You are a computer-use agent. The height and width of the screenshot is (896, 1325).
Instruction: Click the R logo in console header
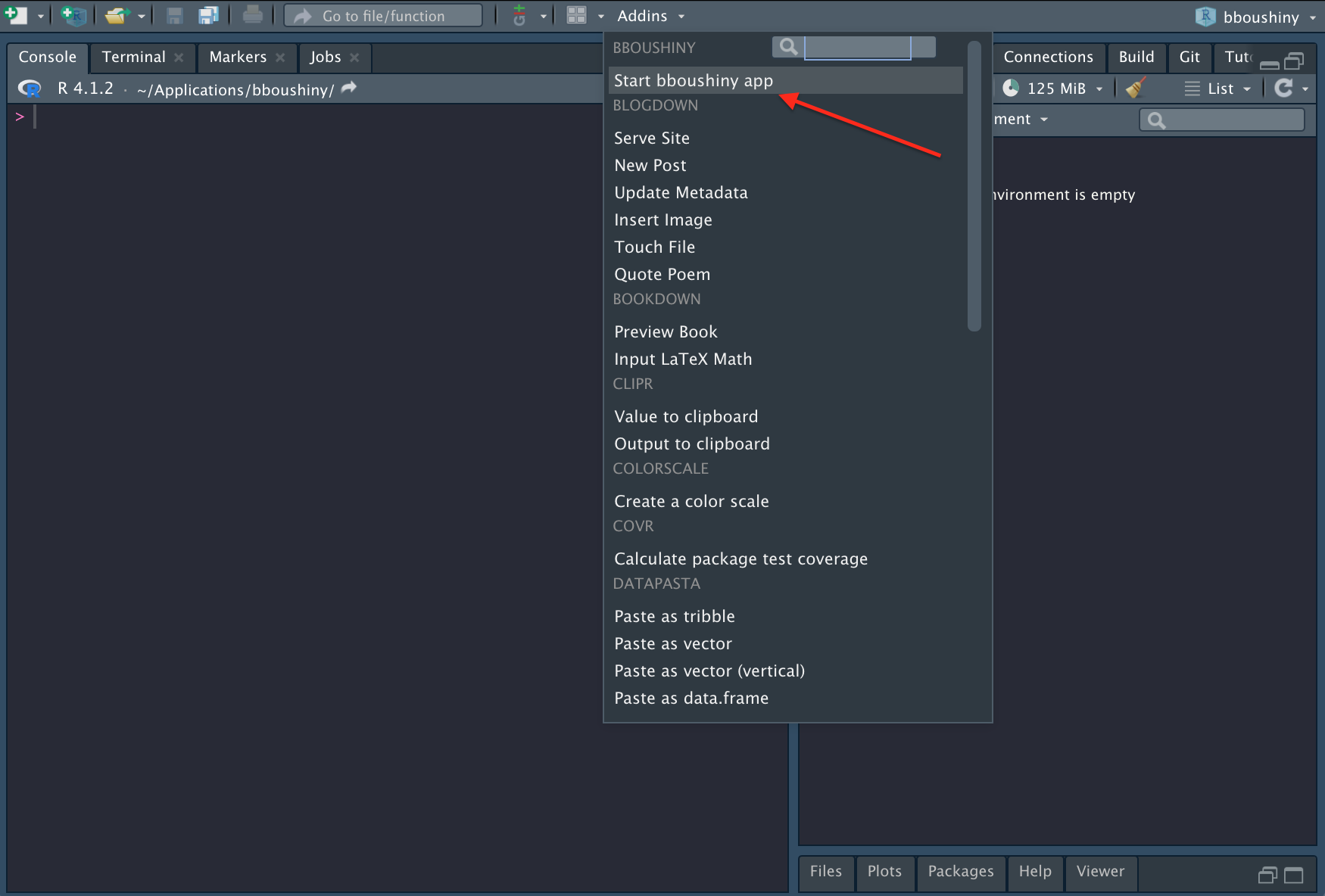click(30, 89)
